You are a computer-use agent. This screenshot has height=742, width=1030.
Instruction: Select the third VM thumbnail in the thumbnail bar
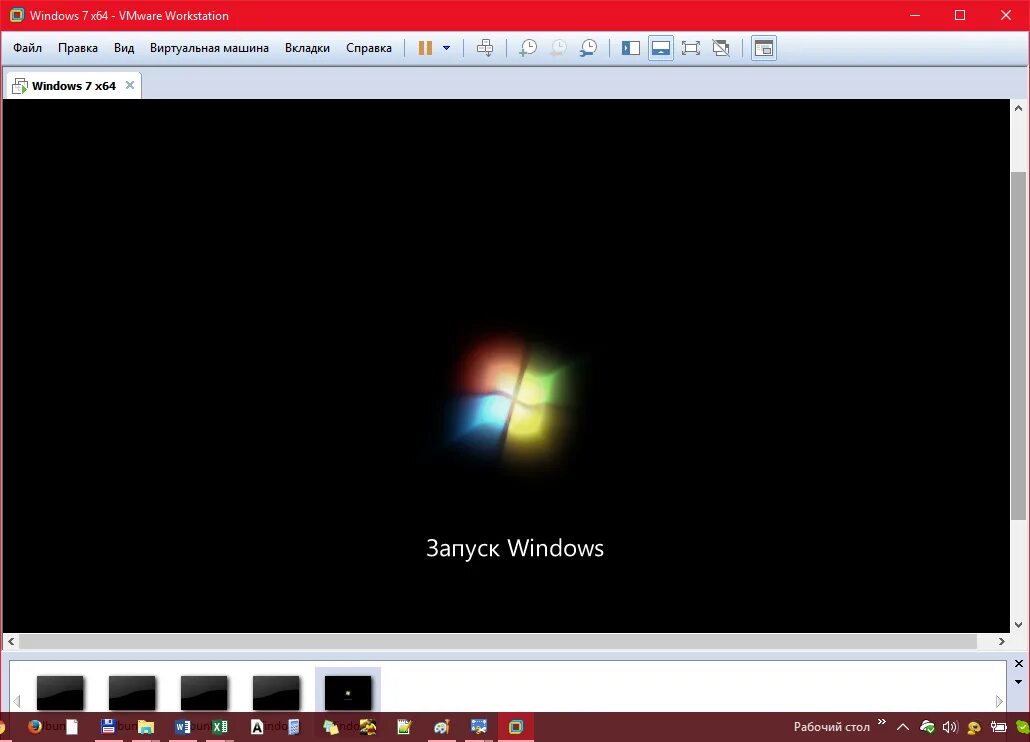coord(204,693)
